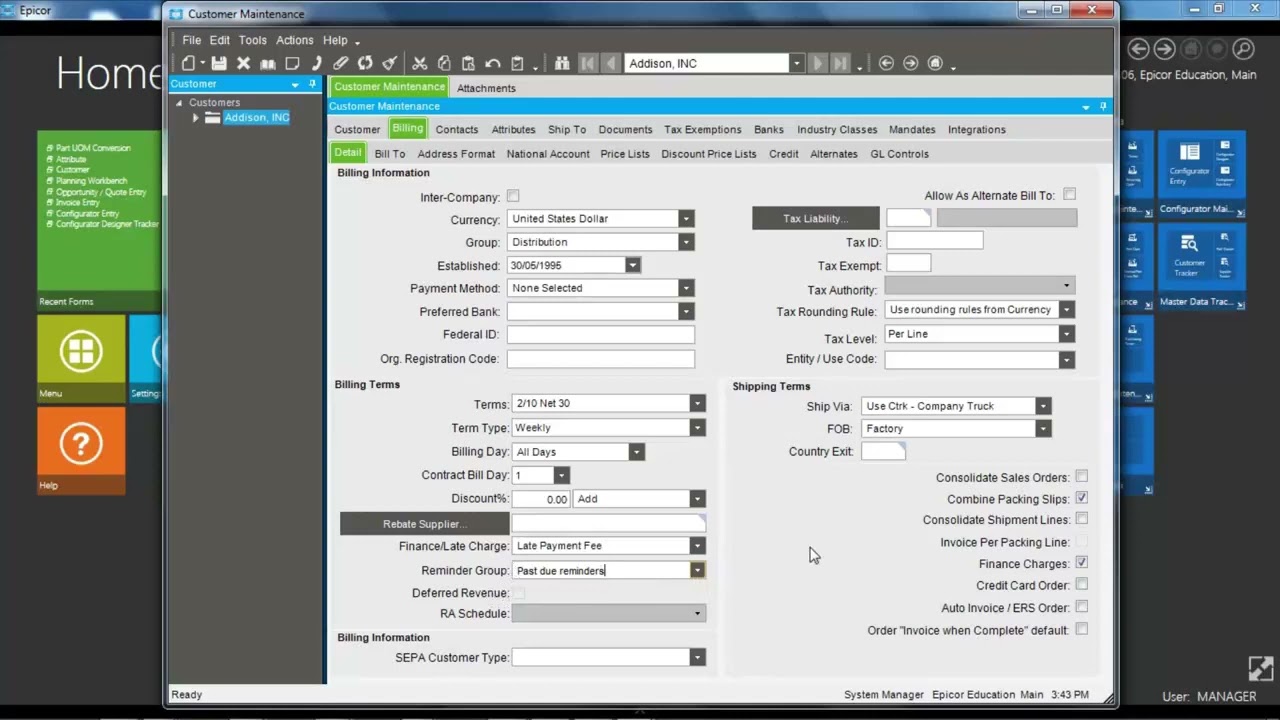This screenshot has height=720, width=1280.
Task: Click the Tax Liability button
Action: coord(816,218)
